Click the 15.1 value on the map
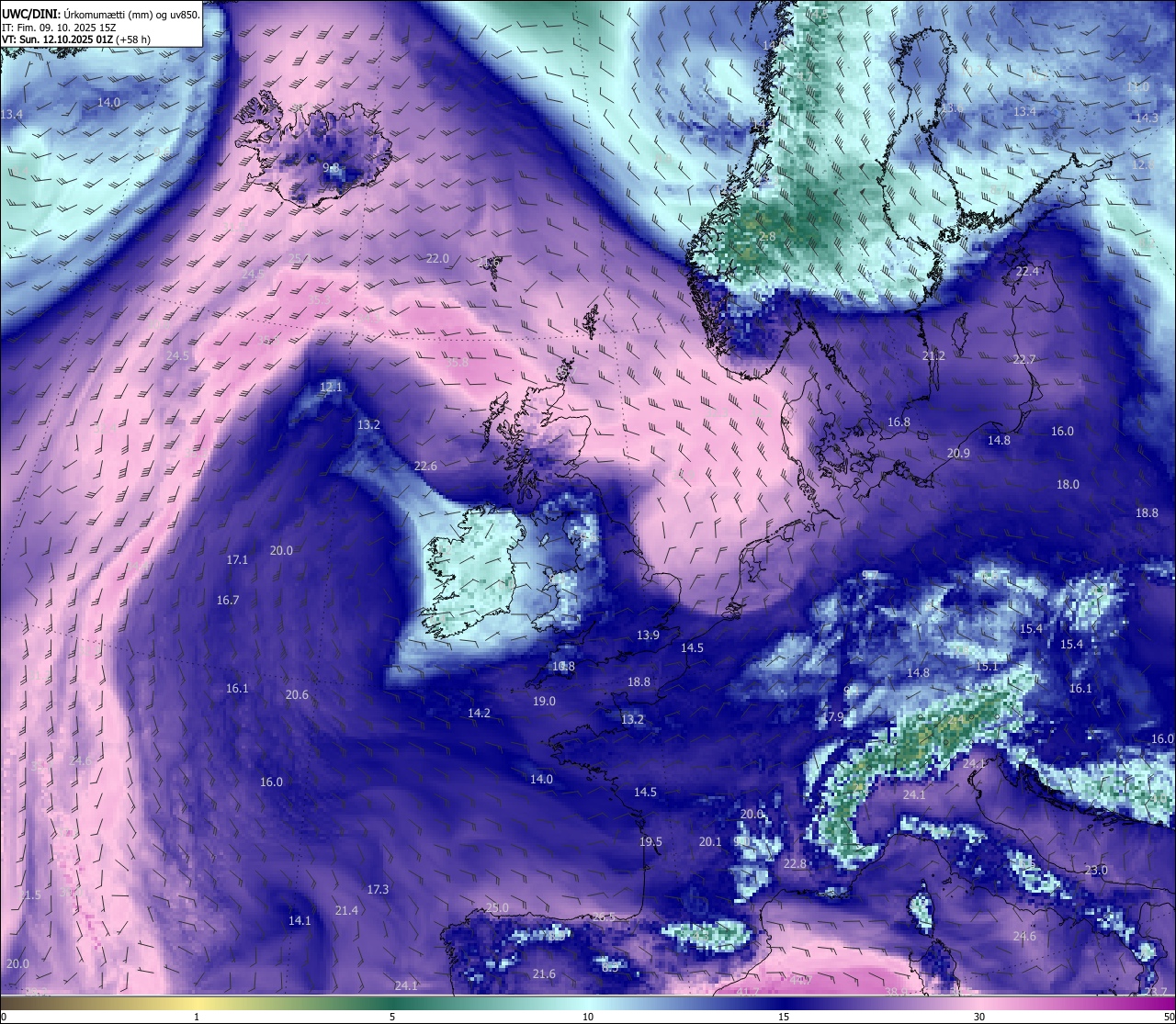1176x1024 pixels. click(987, 667)
